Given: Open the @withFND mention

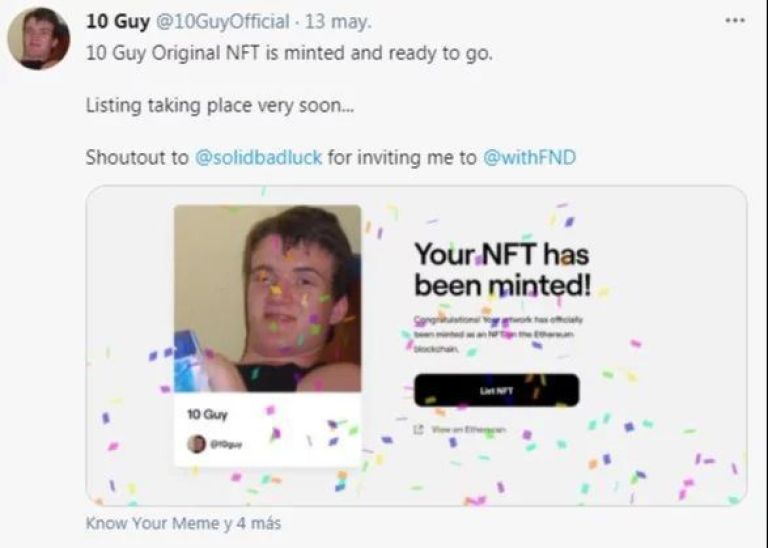Looking at the screenshot, I should (529, 158).
